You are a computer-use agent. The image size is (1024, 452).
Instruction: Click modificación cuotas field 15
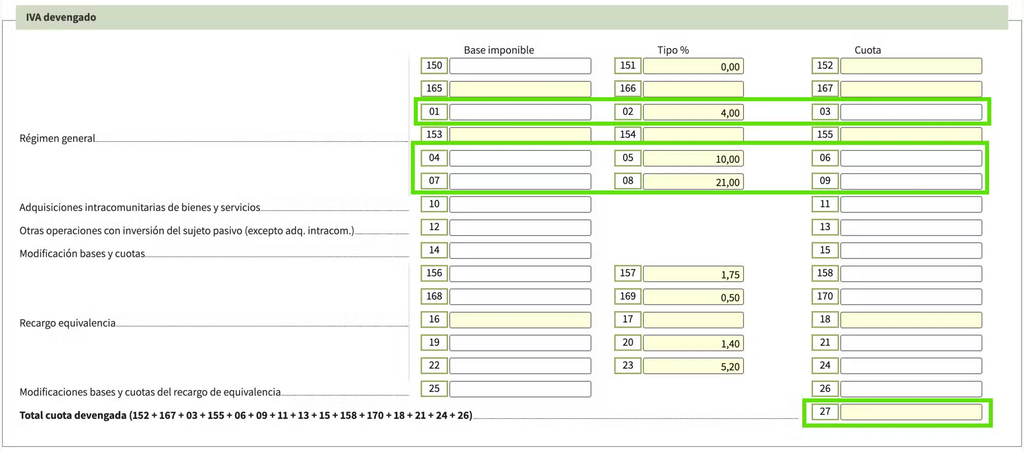pos(911,250)
